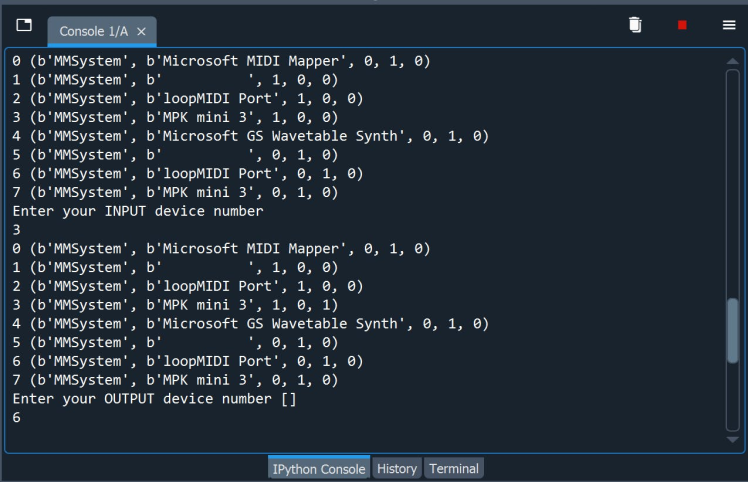Screen dimensions: 748x482
Task: Open the Terminal tab
Action: click(454, 468)
